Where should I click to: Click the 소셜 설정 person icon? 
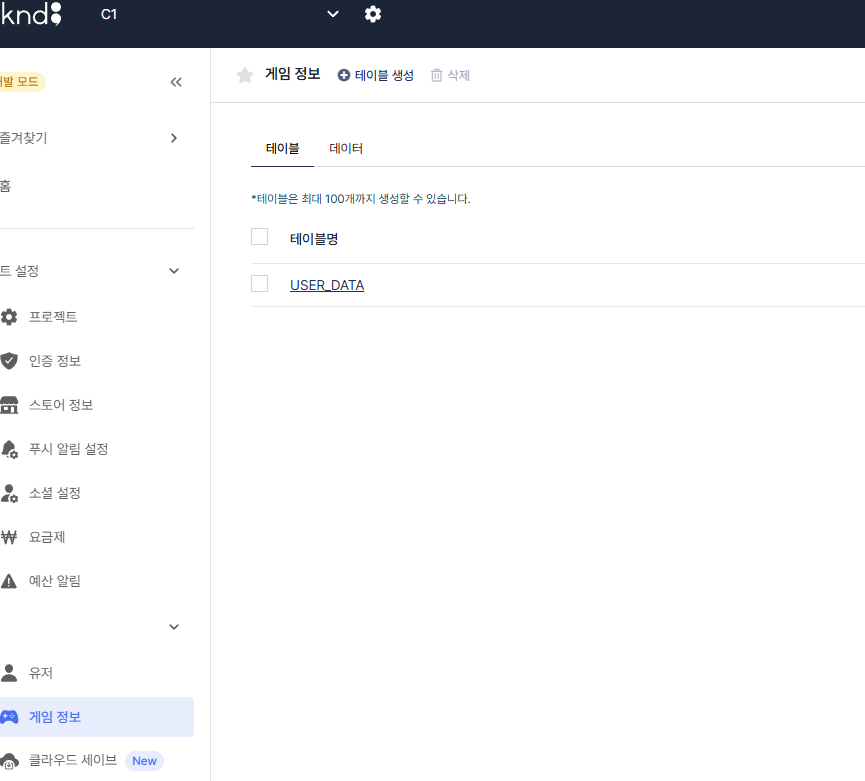tap(9, 493)
